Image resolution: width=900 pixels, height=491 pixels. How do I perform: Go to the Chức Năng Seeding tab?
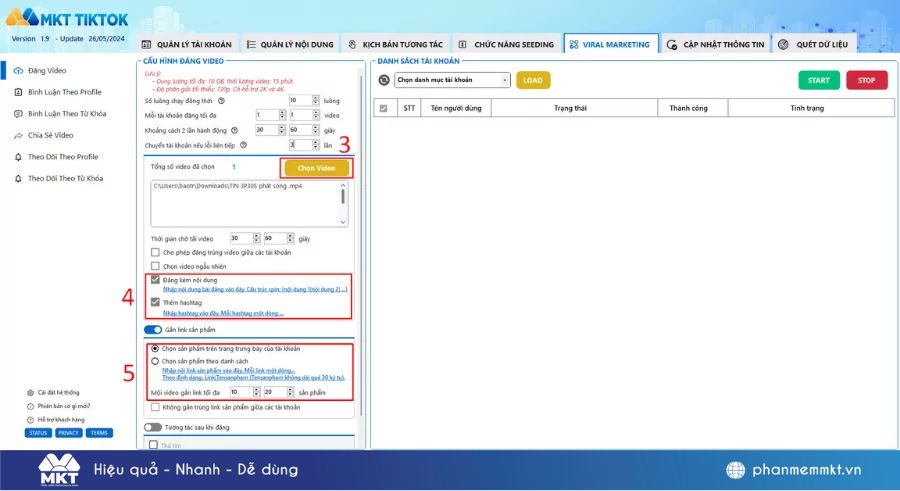pyautogui.click(x=506, y=44)
